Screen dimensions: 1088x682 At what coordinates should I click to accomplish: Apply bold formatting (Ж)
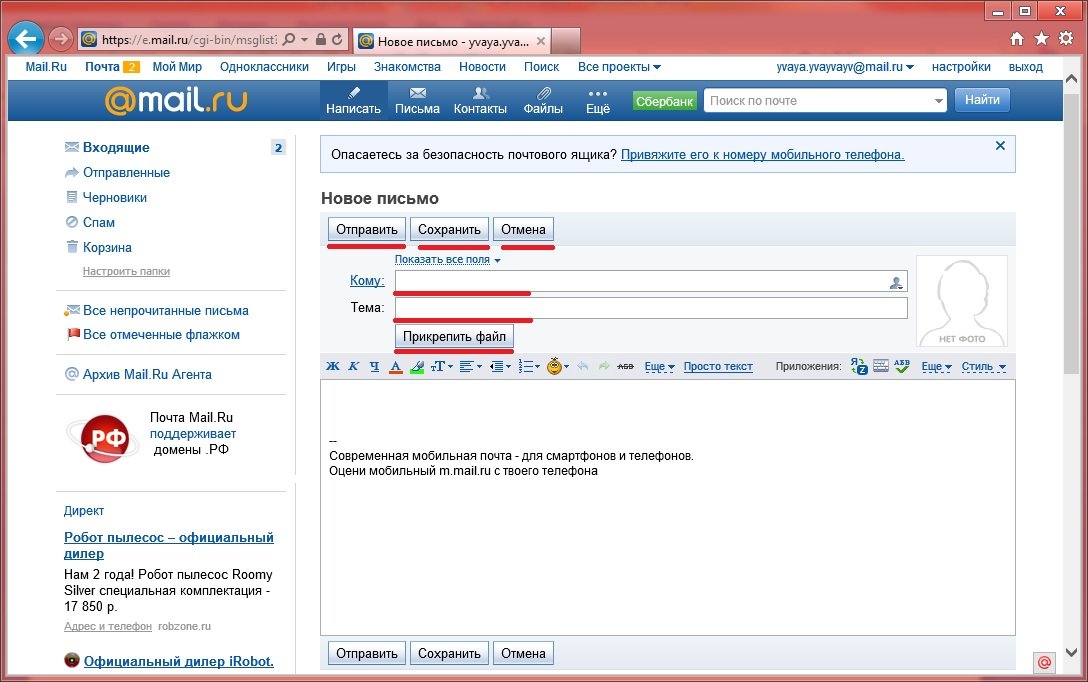click(333, 366)
